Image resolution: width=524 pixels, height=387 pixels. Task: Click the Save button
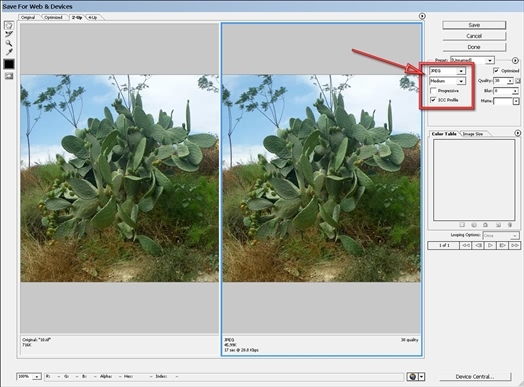click(474, 25)
